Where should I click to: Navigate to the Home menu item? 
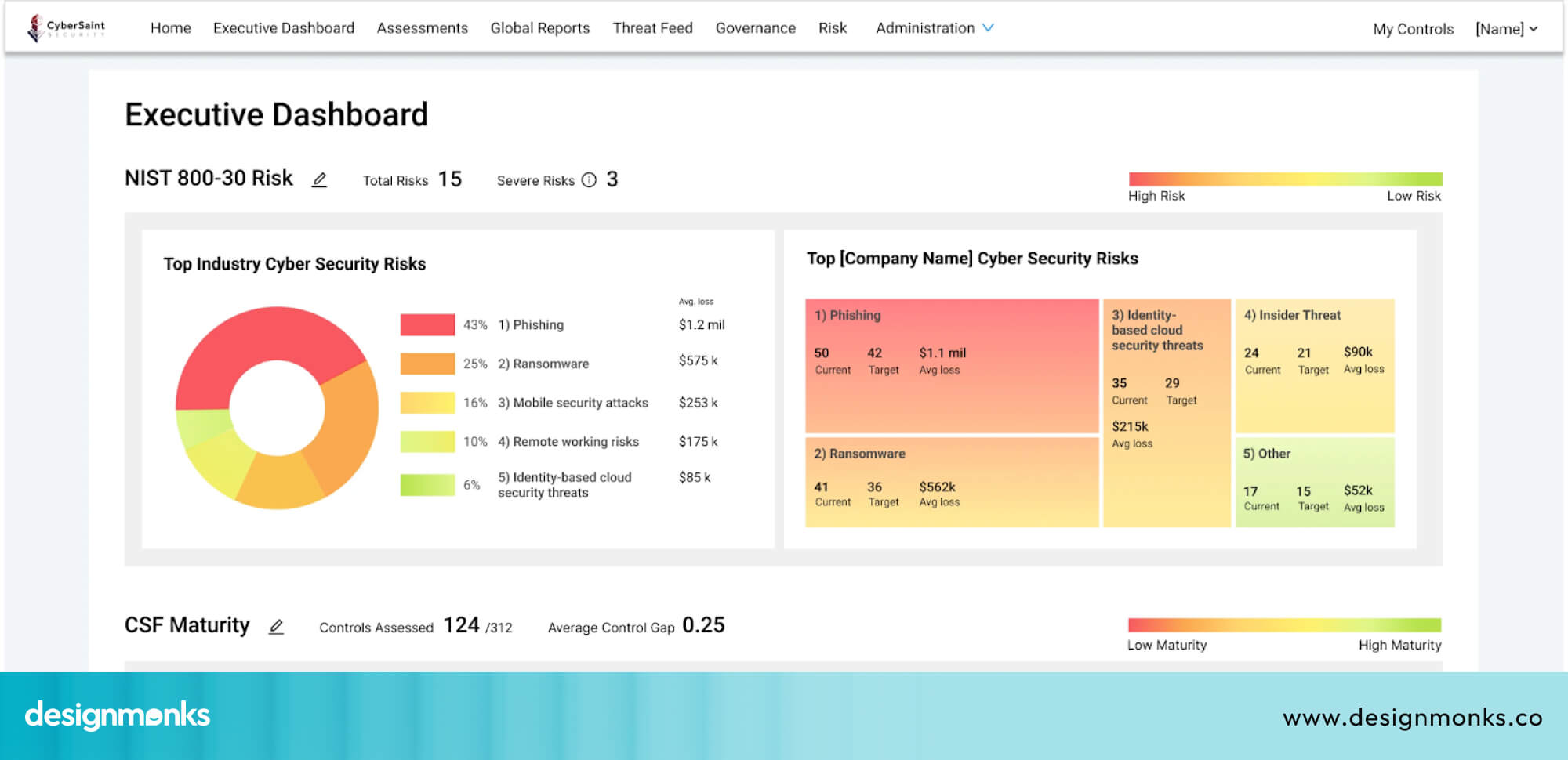point(170,27)
